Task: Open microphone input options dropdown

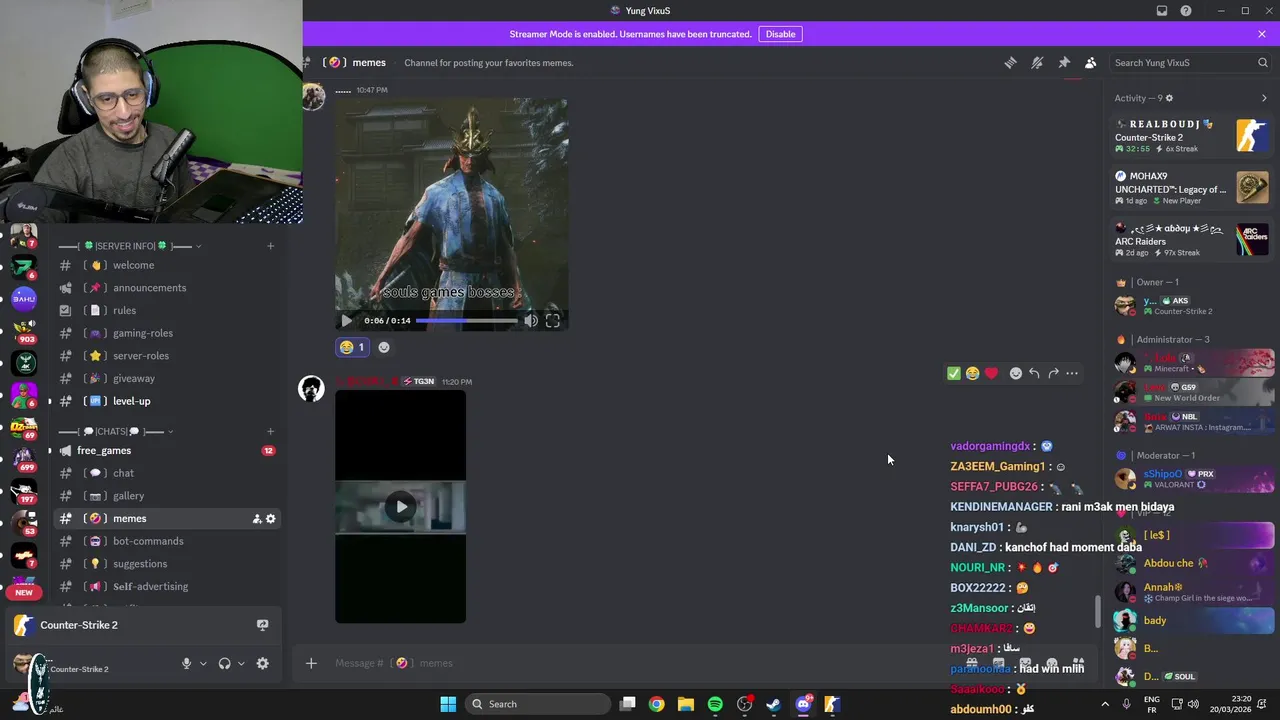Action: pos(203,663)
